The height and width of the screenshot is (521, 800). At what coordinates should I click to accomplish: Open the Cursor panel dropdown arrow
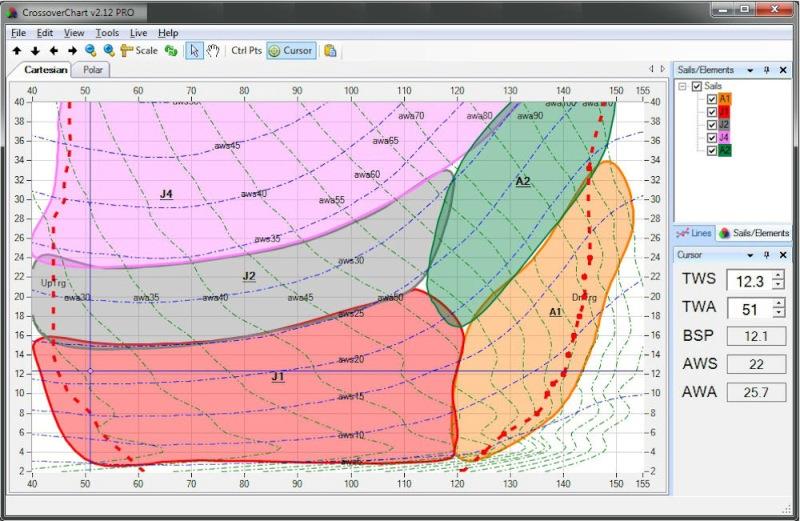click(x=750, y=255)
